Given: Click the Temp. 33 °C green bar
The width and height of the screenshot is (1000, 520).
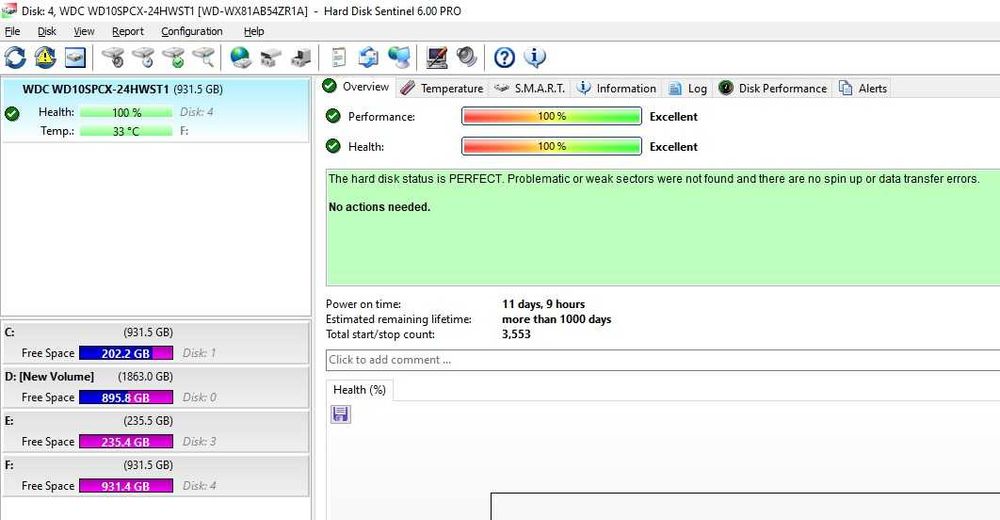Looking at the screenshot, I should [x=126, y=131].
